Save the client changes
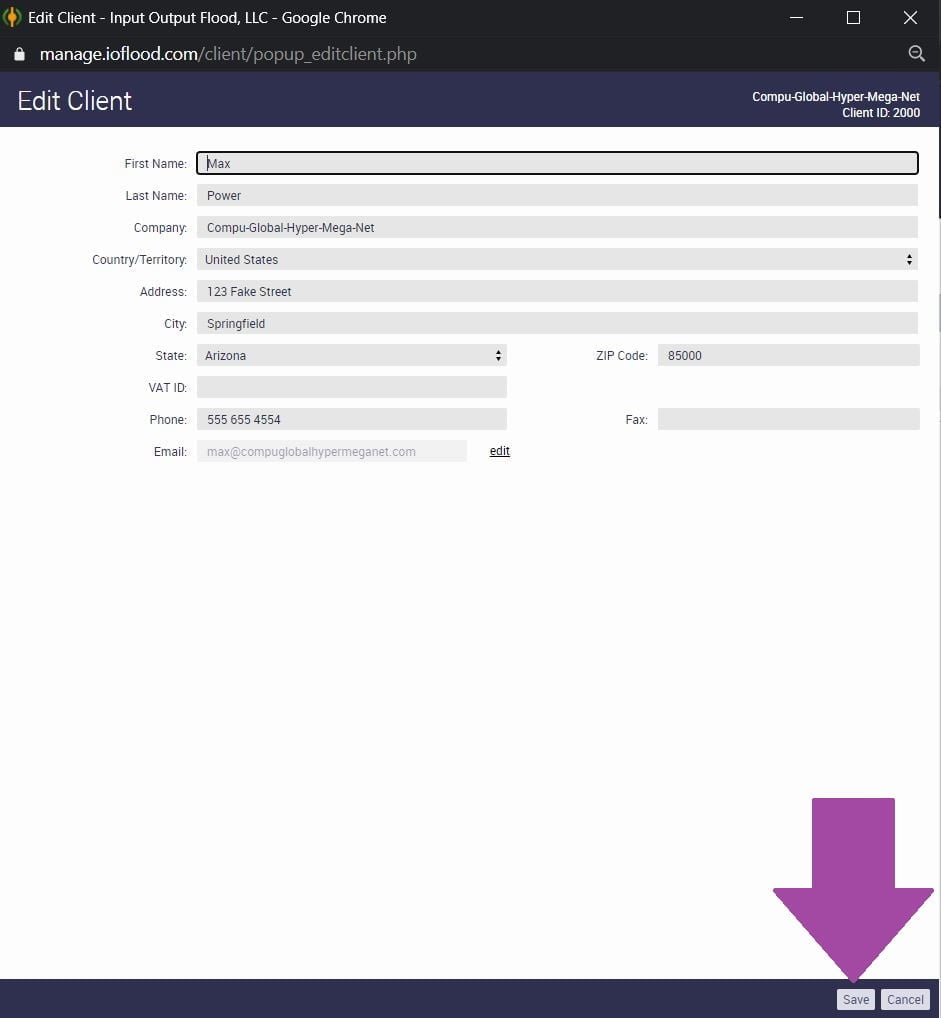The height and width of the screenshot is (1018, 941). [x=856, y=999]
